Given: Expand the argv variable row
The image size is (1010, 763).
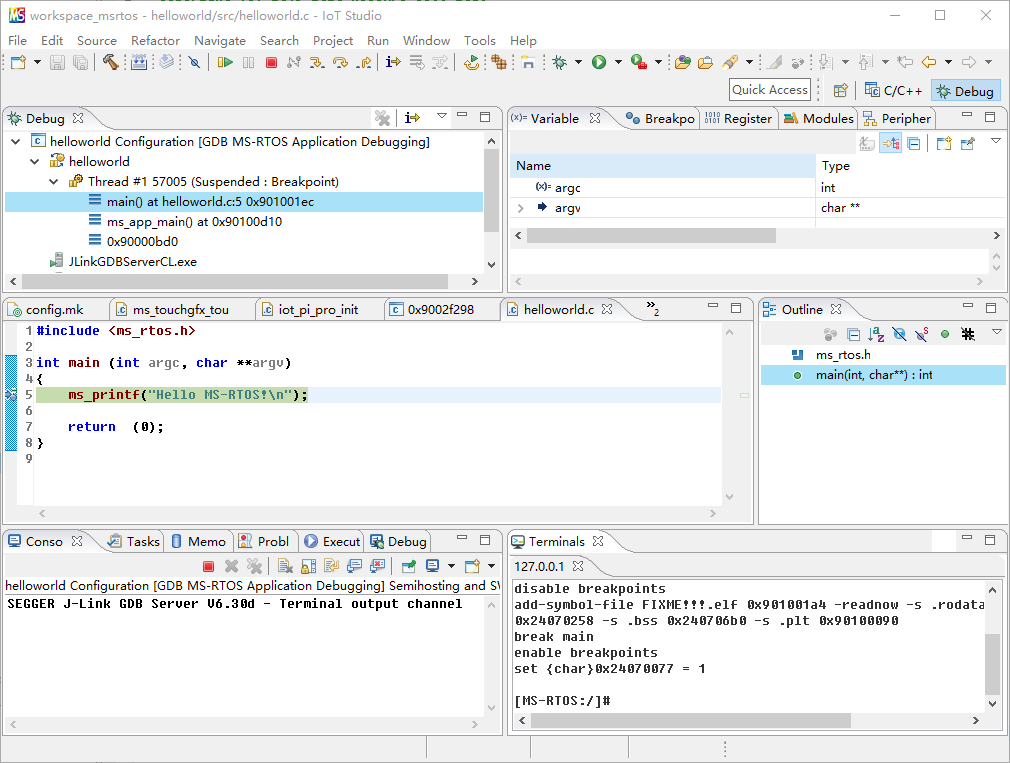Looking at the screenshot, I should (520, 208).
